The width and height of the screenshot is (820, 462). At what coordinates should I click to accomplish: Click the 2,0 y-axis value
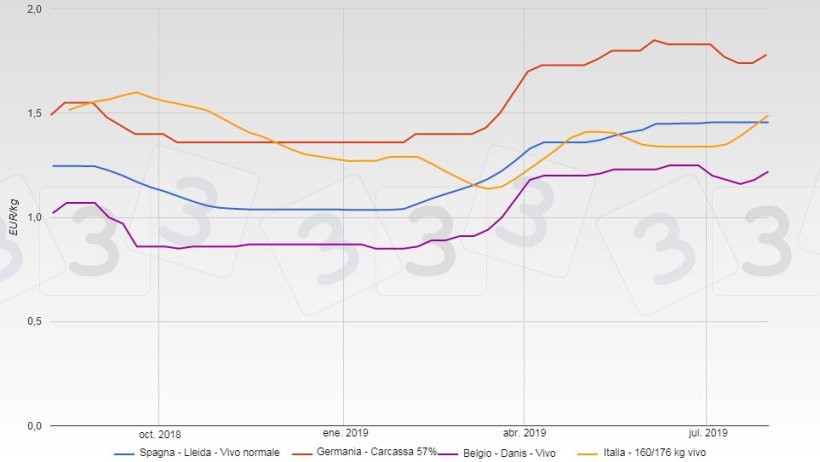tap(34, 9)
